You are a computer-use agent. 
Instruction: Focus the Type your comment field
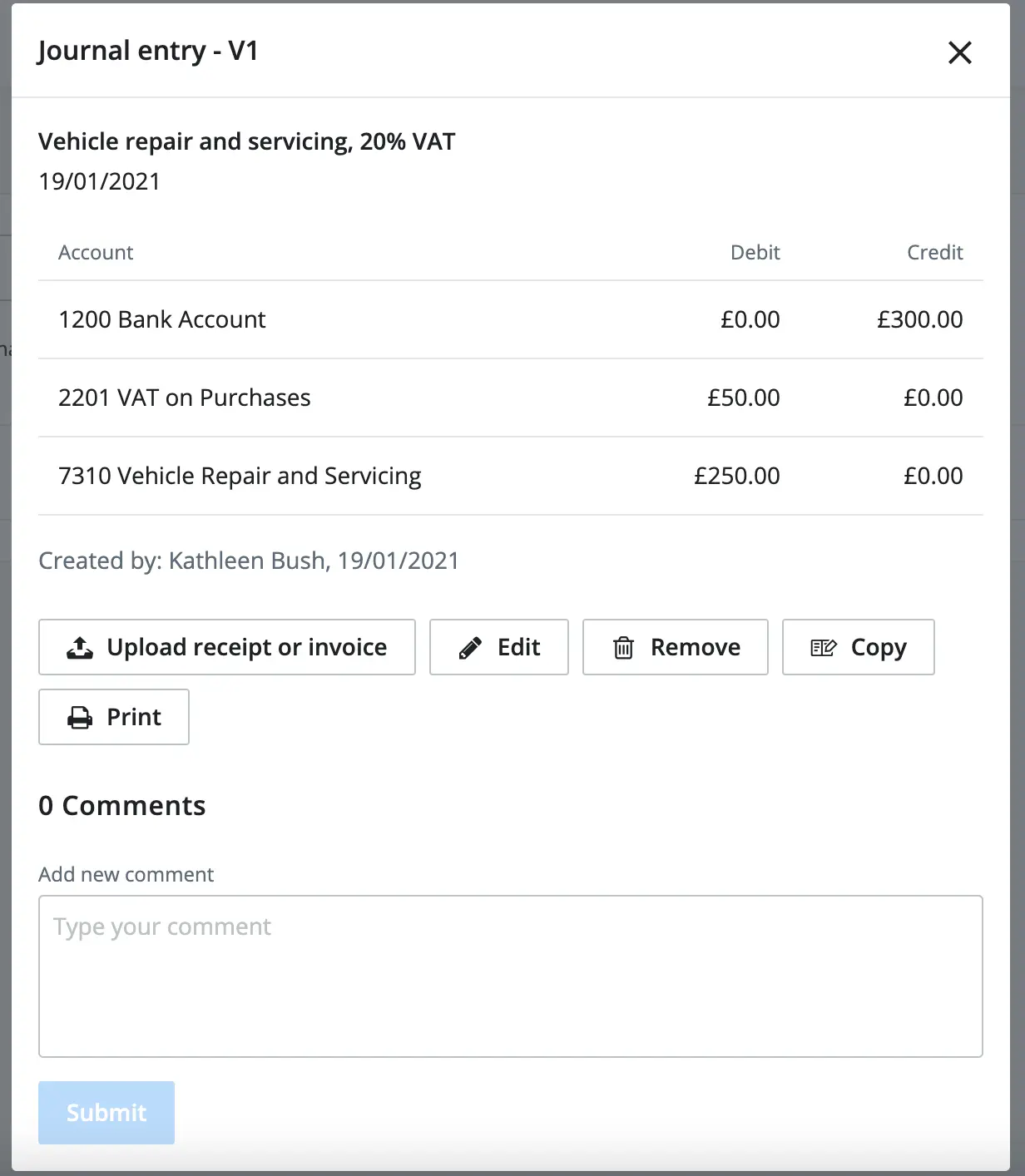(511, 976)
